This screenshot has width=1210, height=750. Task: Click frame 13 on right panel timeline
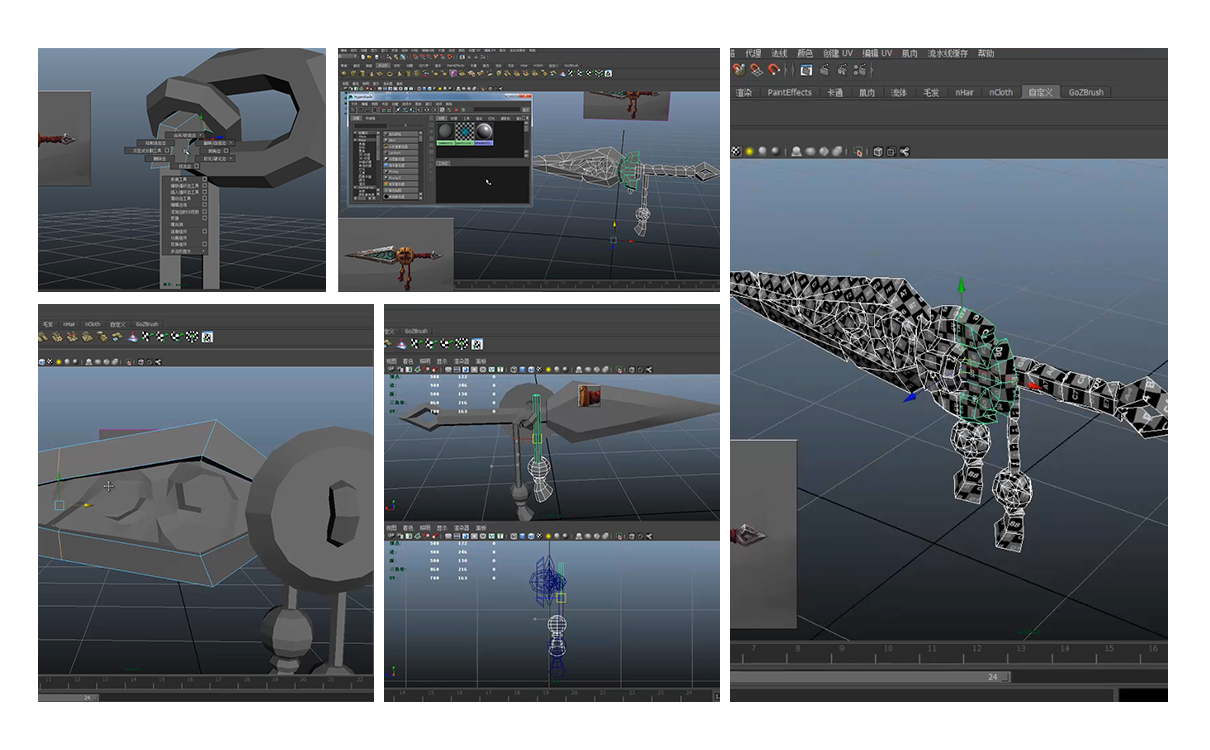(1021, 649)
